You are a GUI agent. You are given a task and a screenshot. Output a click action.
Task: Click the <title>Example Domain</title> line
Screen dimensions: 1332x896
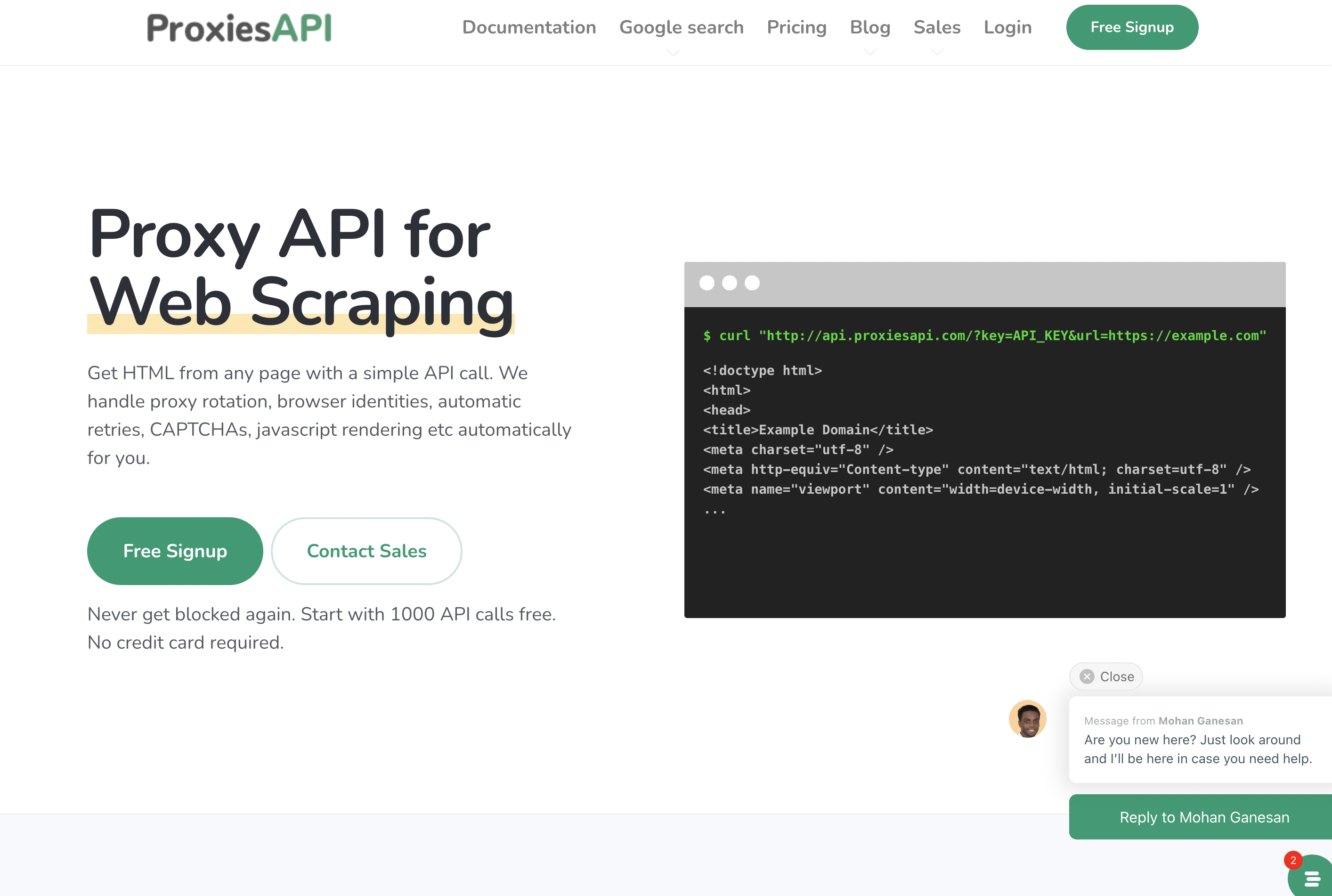818,430
